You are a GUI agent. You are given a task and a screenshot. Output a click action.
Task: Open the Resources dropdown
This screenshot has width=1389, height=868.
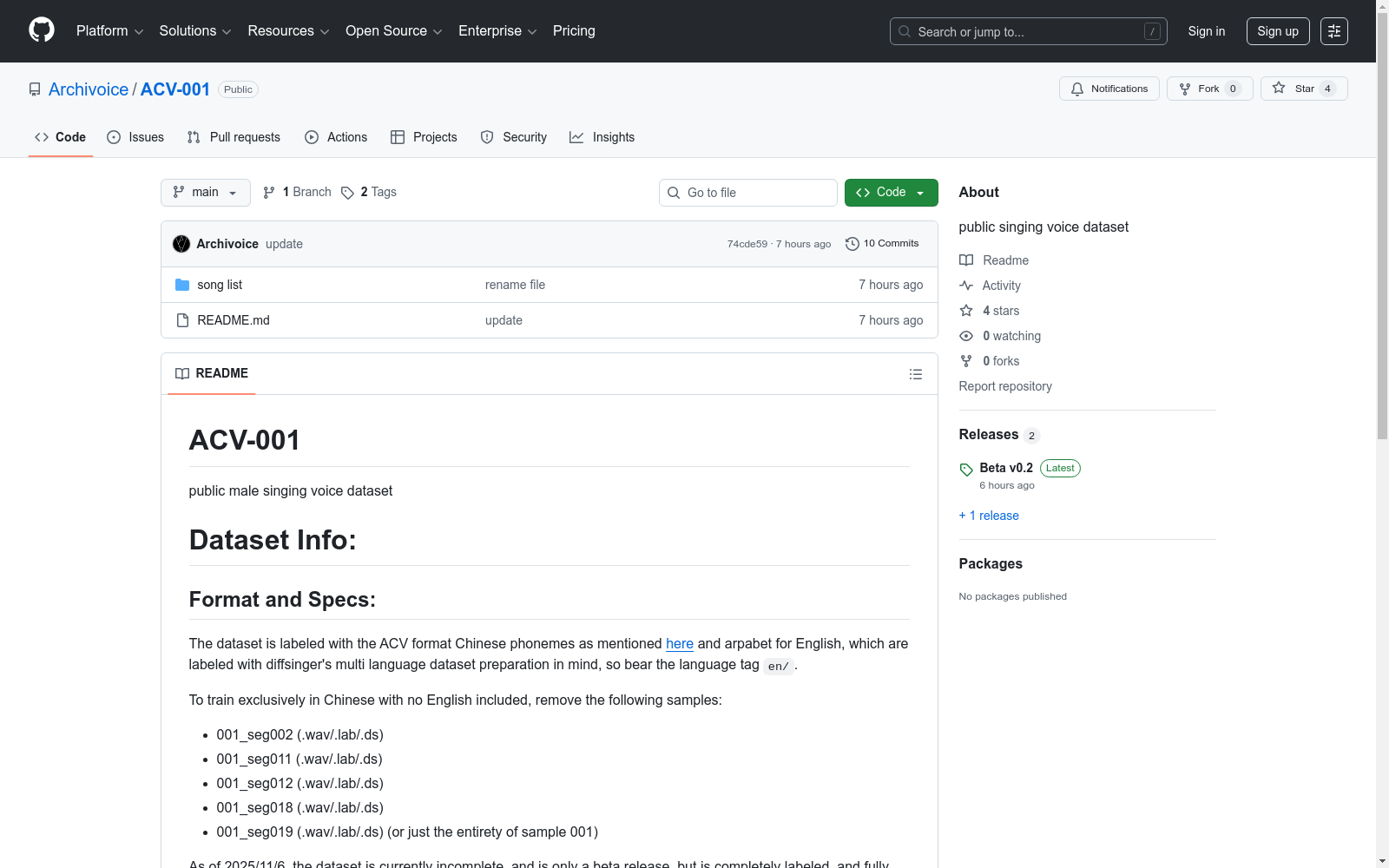[288, 31]
